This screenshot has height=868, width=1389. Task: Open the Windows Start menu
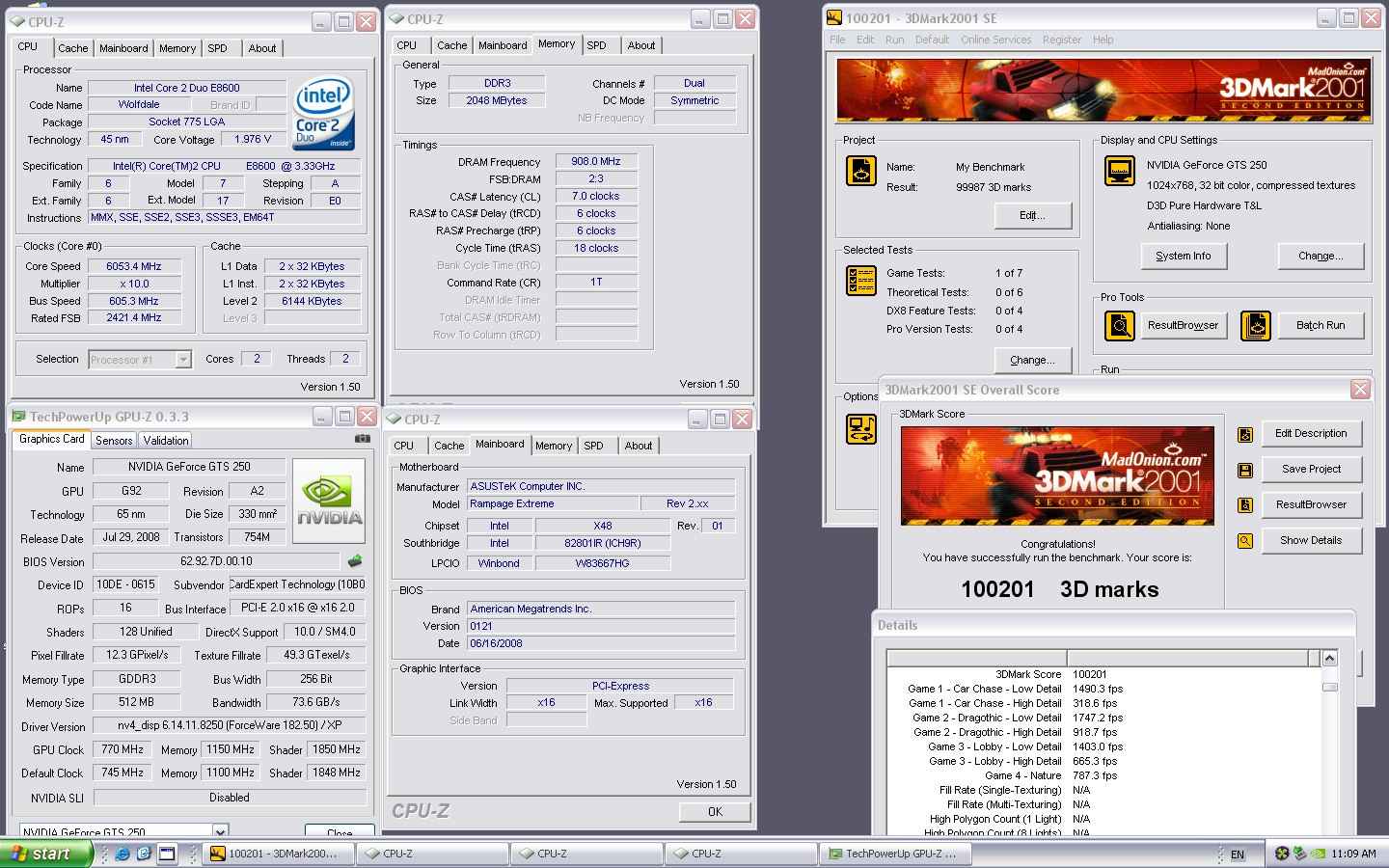pos(46,854)
